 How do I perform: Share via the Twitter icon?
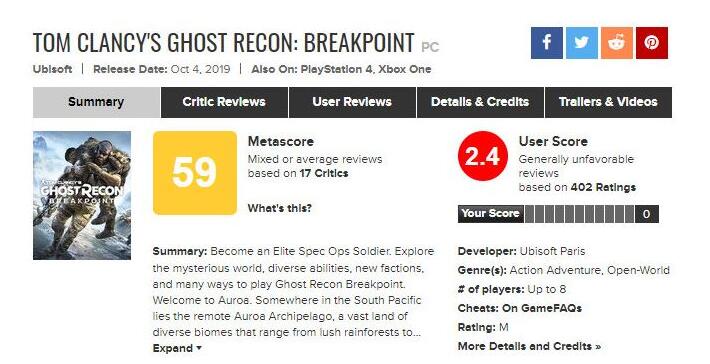pos(581,43)
